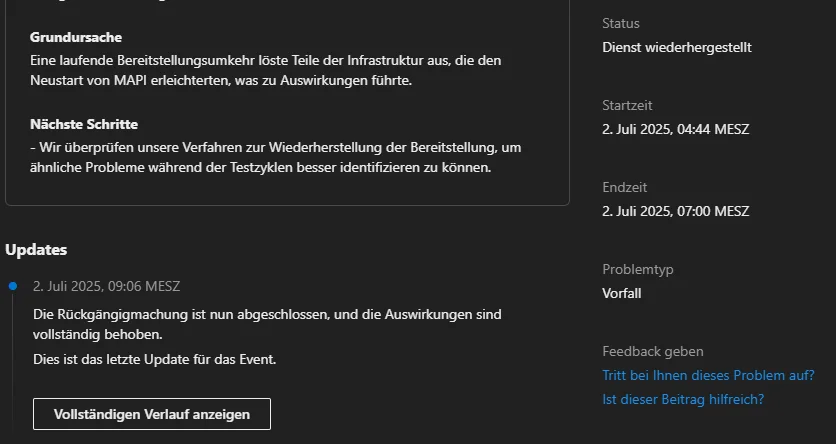Select the Dienst wiederhergestellt status value

coord(677,47)
